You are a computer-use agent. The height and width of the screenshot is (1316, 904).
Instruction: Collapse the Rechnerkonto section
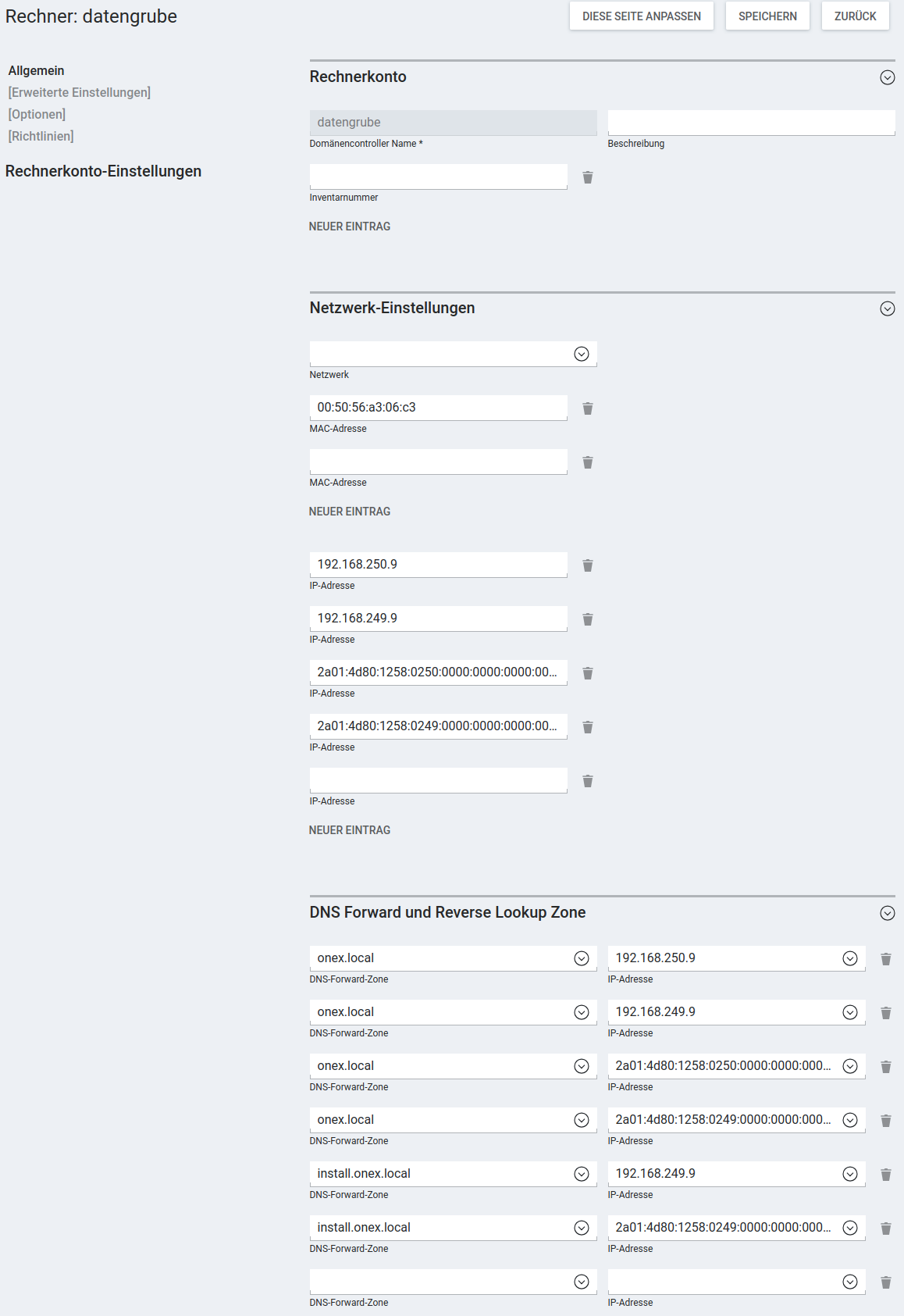pos(888,77)
